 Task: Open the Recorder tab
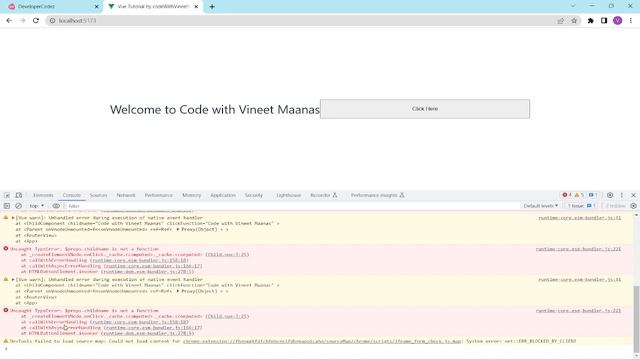(324, 196)
